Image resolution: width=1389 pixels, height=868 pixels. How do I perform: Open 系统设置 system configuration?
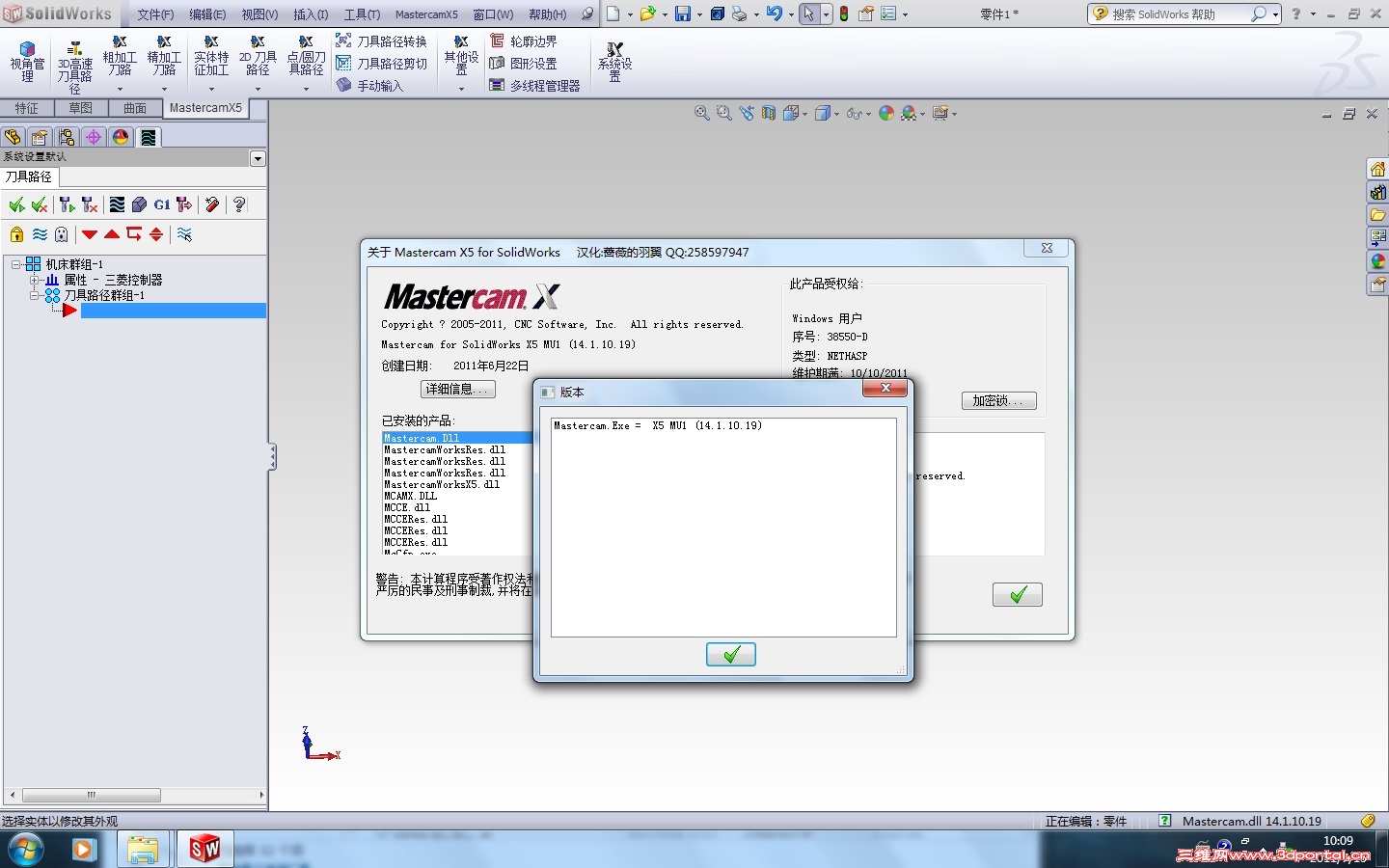tap(614, 63)
